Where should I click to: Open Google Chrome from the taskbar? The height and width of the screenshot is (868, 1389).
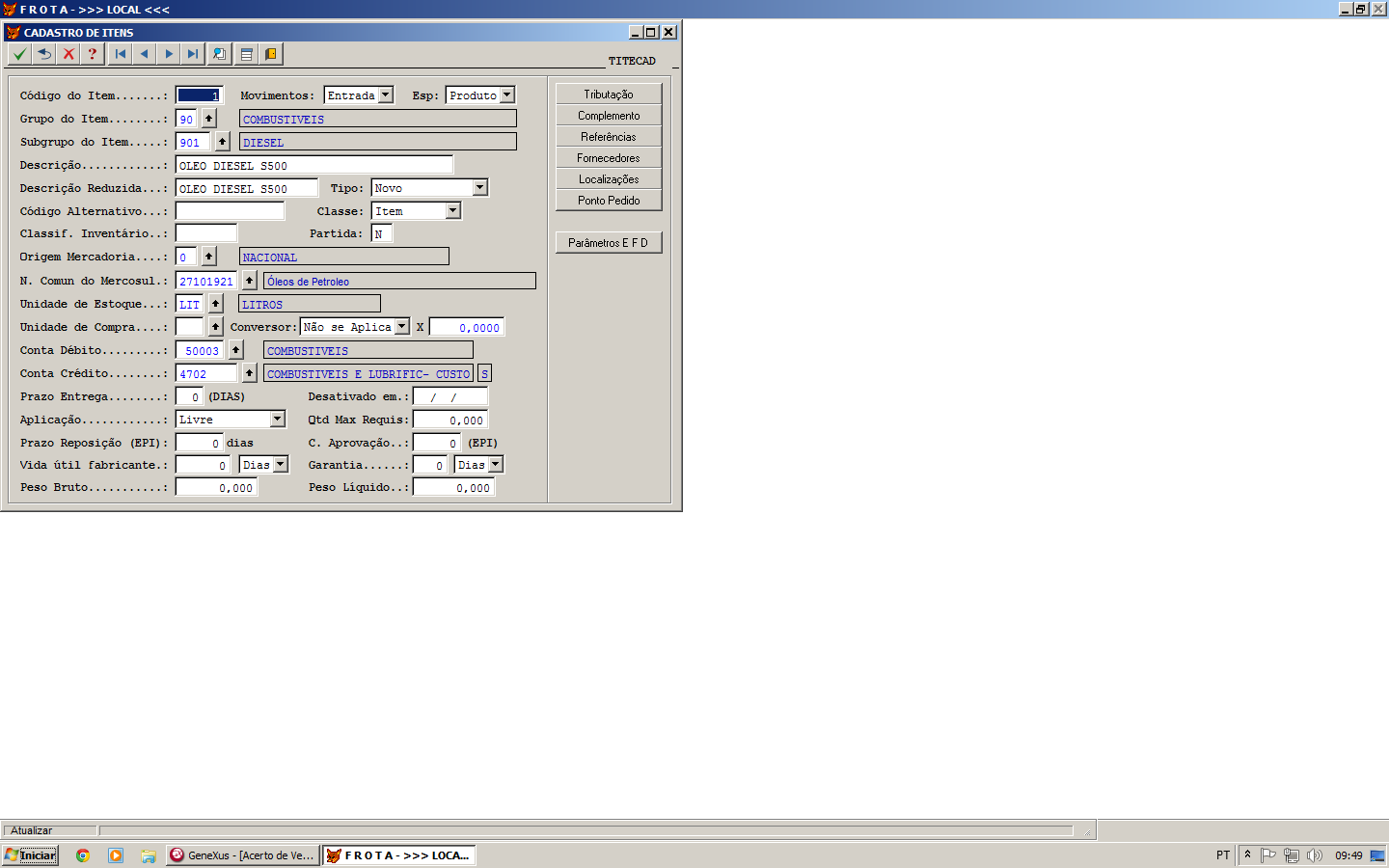(83, 855)
